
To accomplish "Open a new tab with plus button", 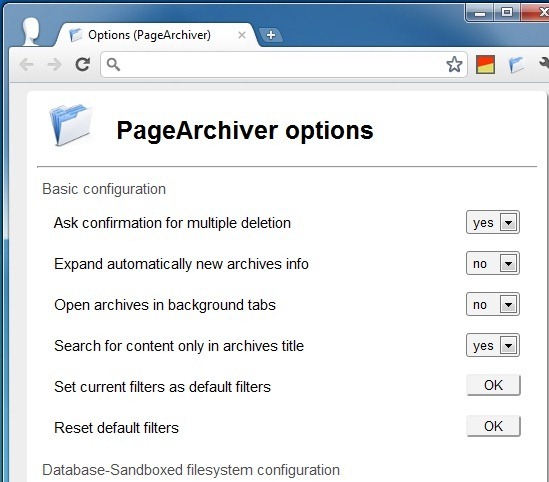I will click(271, 35).
